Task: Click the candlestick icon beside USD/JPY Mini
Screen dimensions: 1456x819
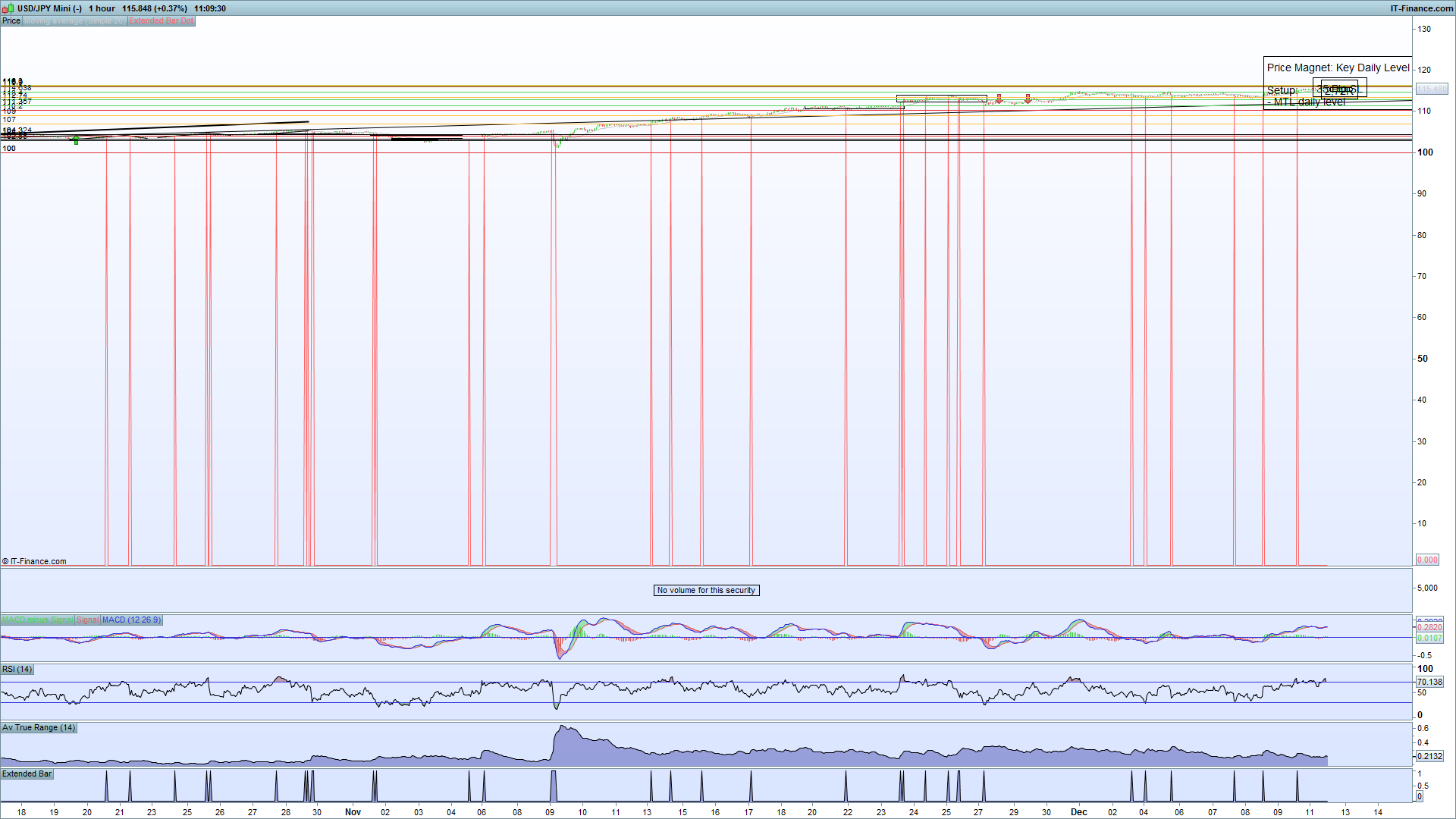Action: 8,8
